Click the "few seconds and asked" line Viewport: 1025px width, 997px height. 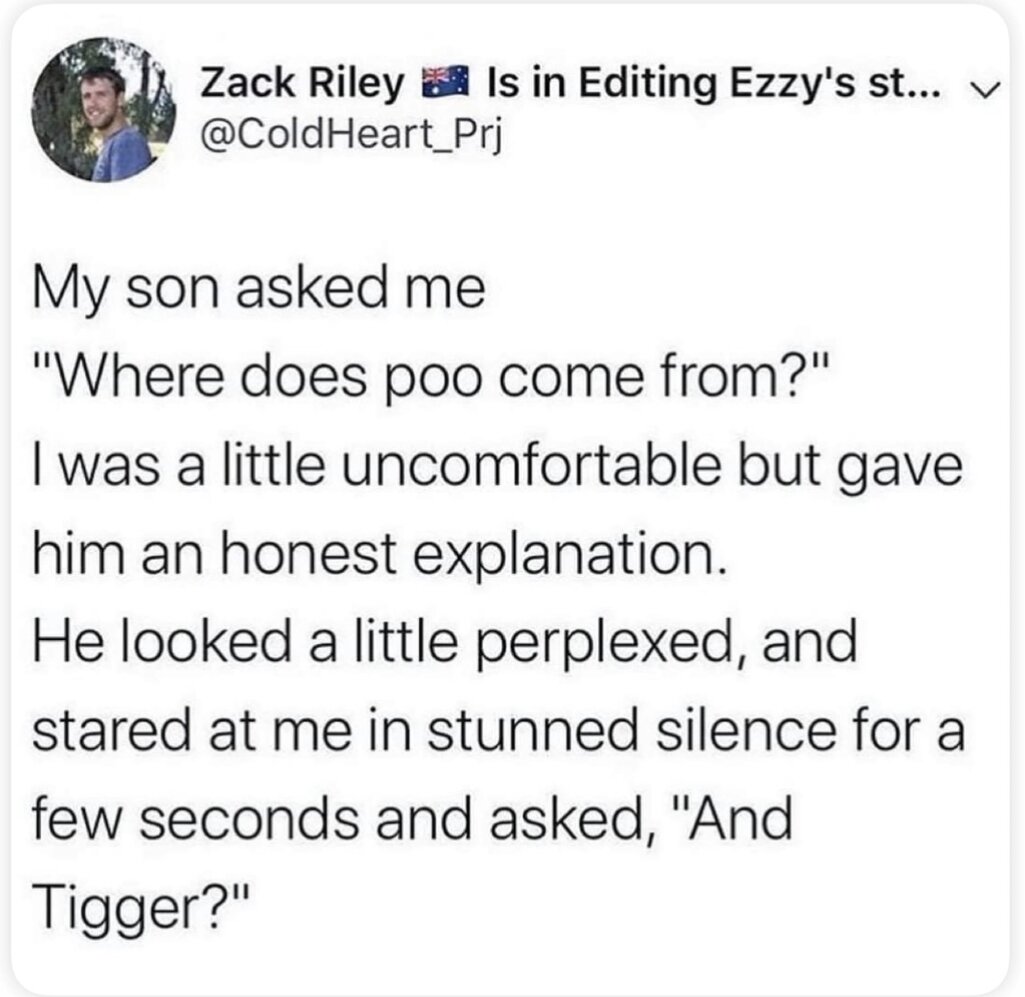click(x=339, y=820)
